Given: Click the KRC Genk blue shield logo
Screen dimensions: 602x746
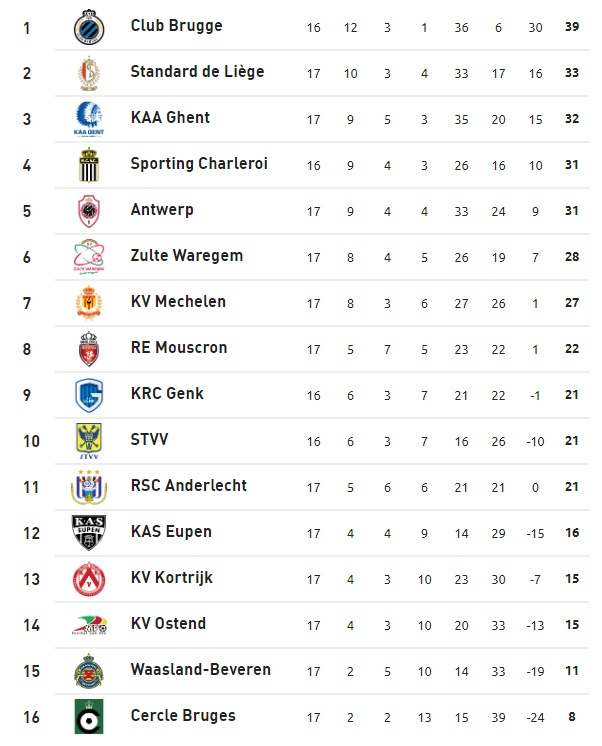Looking at the screenshot, I should [x=89, y=395].
